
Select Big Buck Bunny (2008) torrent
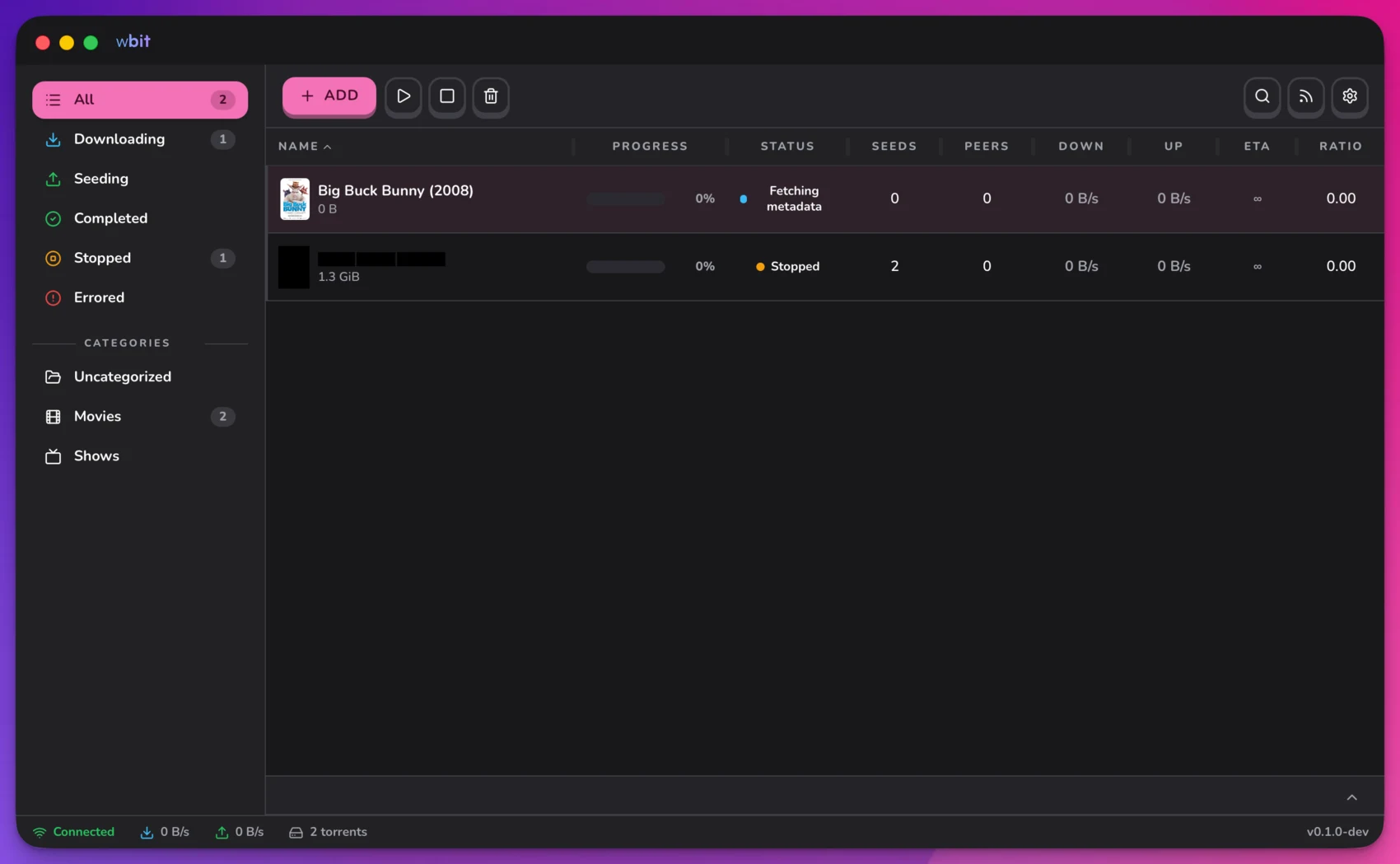(825, 198)
